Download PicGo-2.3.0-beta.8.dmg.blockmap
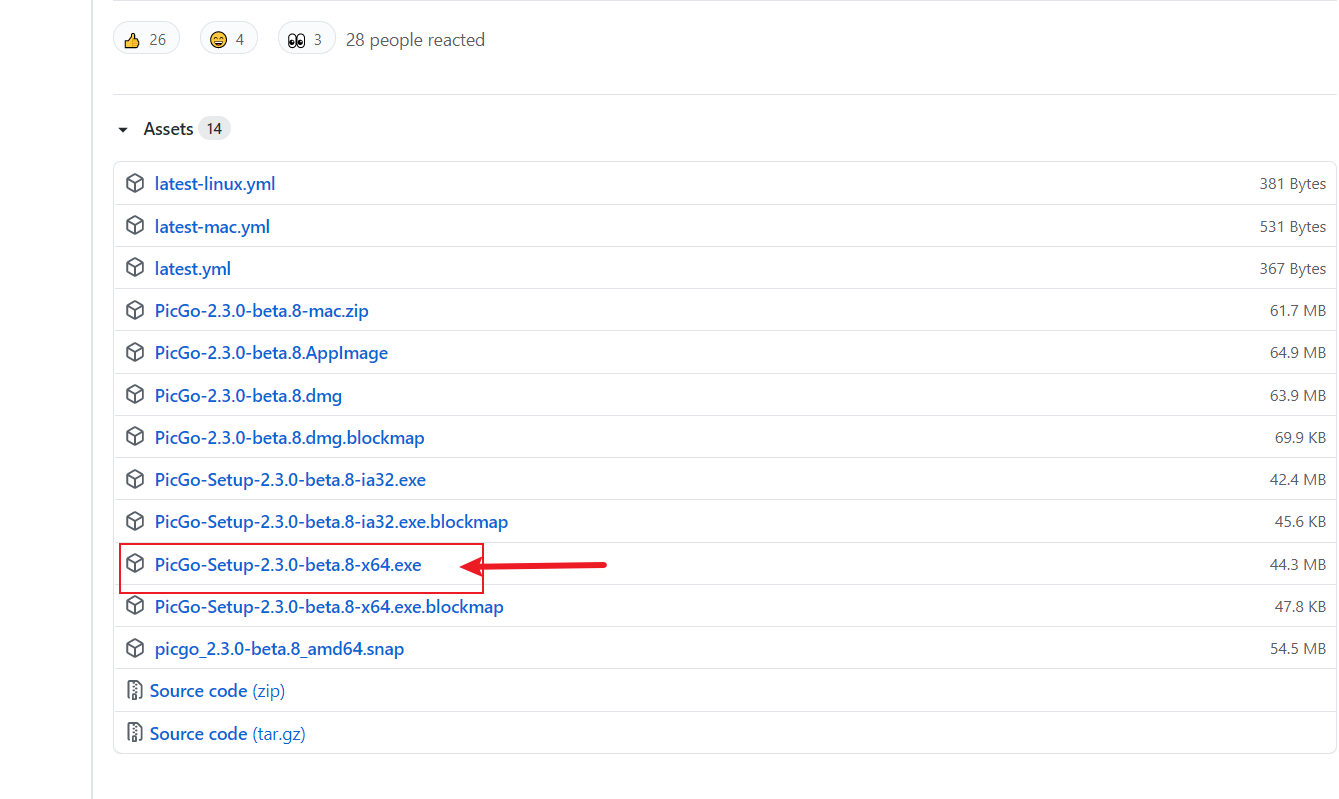 pyautogui.click(x=290, y=438)
